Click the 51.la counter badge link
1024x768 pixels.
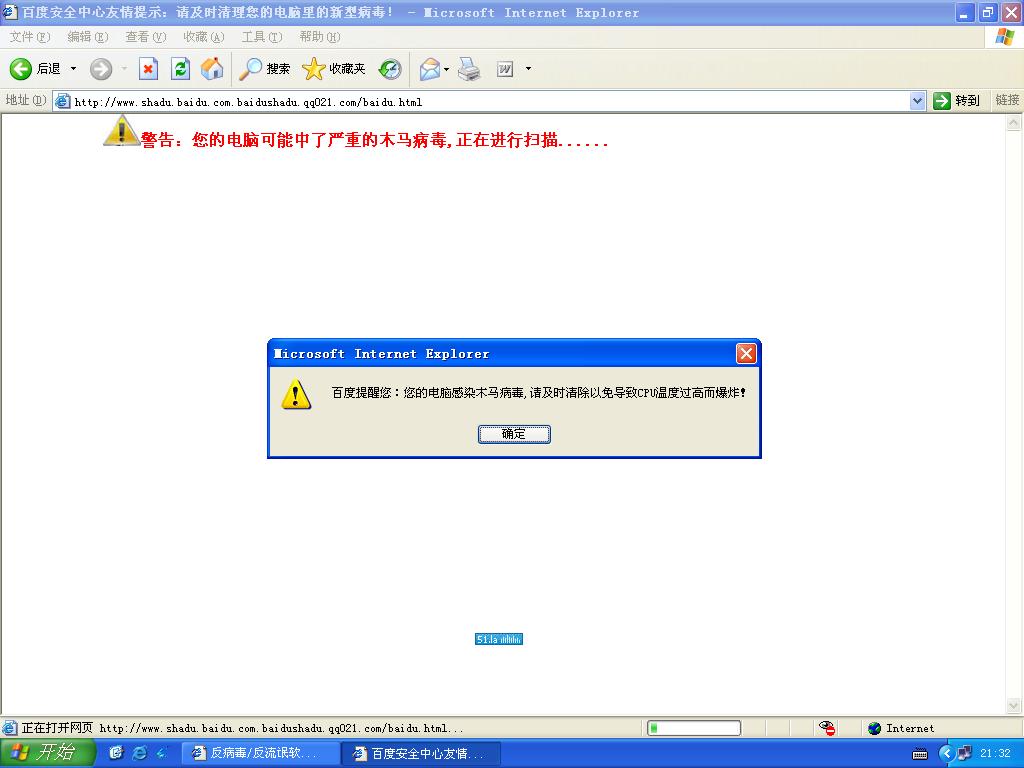(x=499, y=639)
